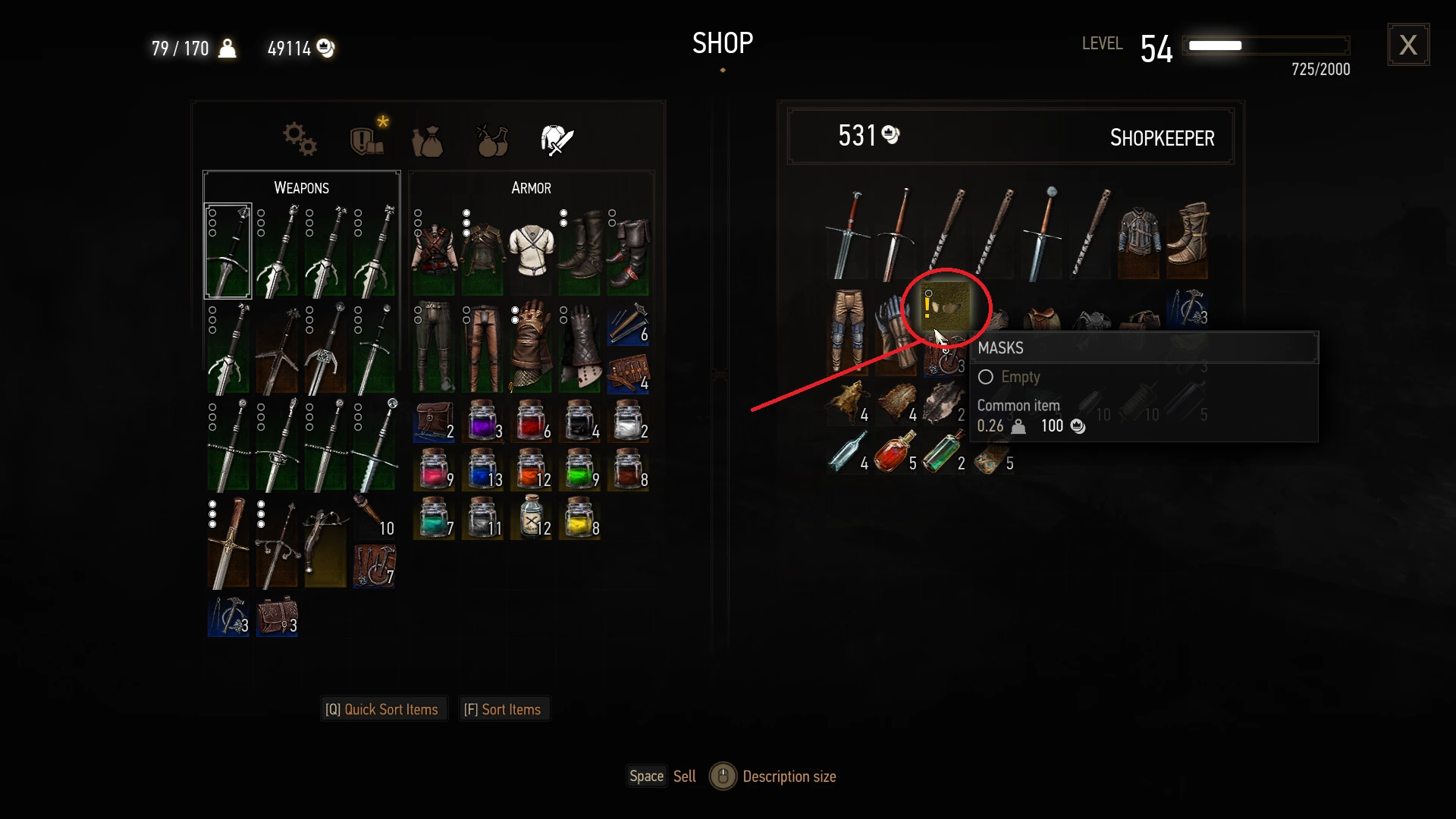The image size is (1456, 819).
Task: Pick the purple potion jar with 3
Action: [482, 421]
